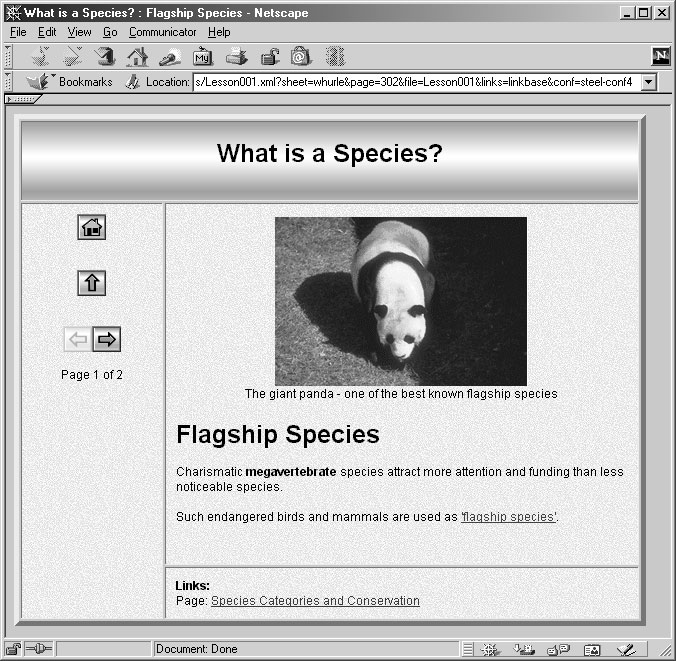
Task: Open the Location URL history dropdown arrow
Action: 647,82
